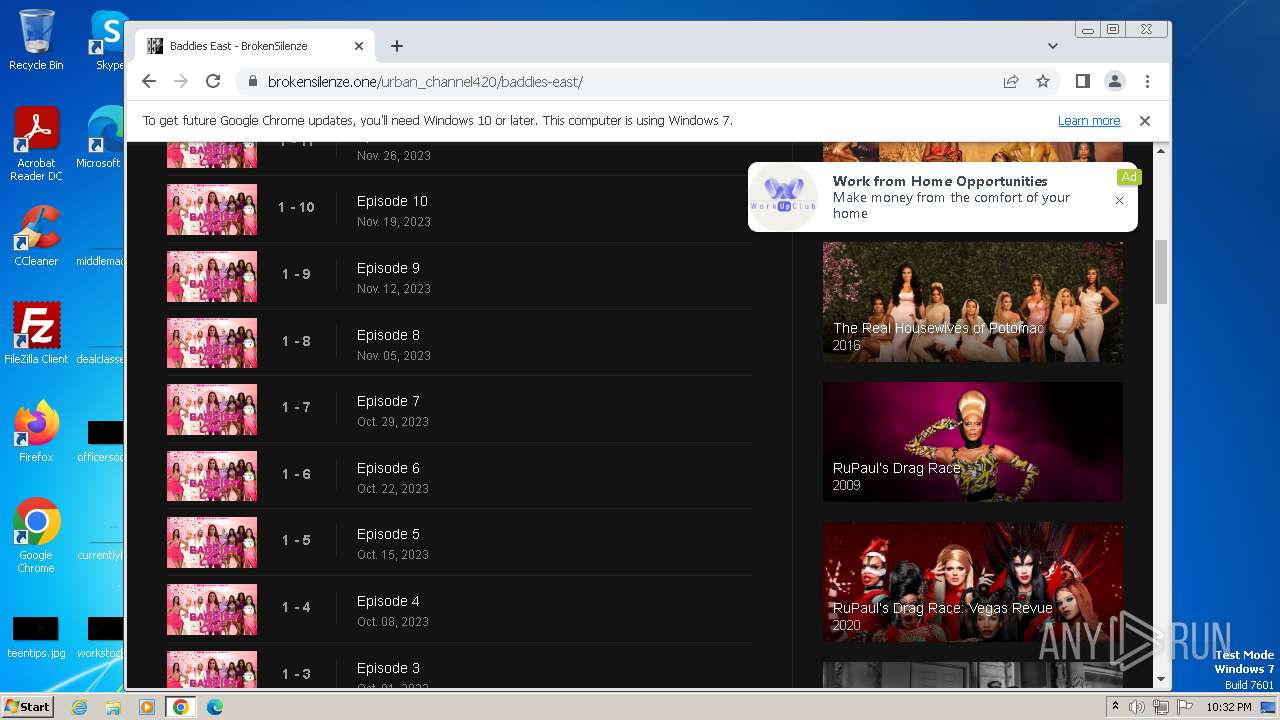
Task: Open Episode 3 link
Action: (x=388, y=668)
